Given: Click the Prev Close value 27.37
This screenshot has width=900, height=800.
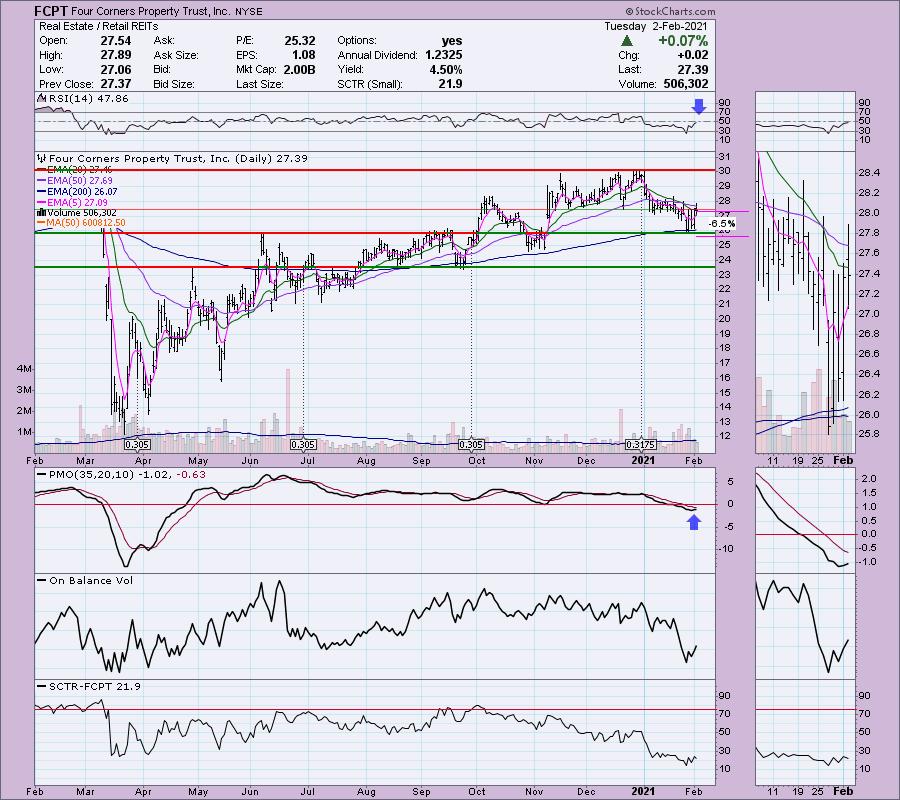Looking at the screenshot, I should pos(115,84).
